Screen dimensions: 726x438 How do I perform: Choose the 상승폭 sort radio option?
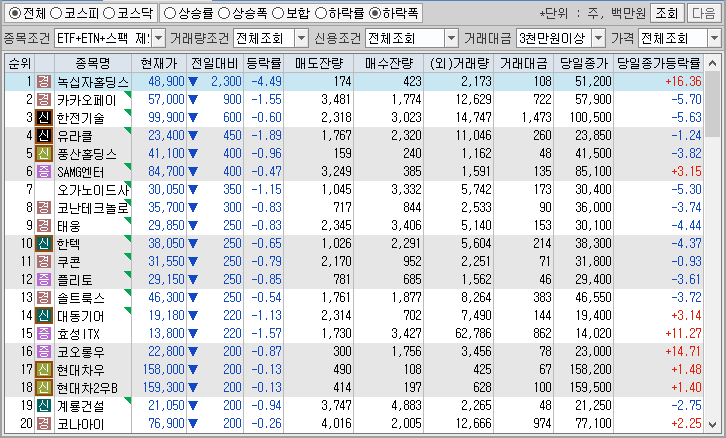coord(224,13)
